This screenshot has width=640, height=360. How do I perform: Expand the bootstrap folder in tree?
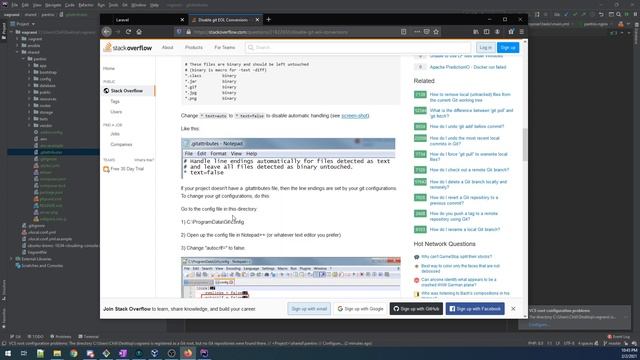(29, 72)
